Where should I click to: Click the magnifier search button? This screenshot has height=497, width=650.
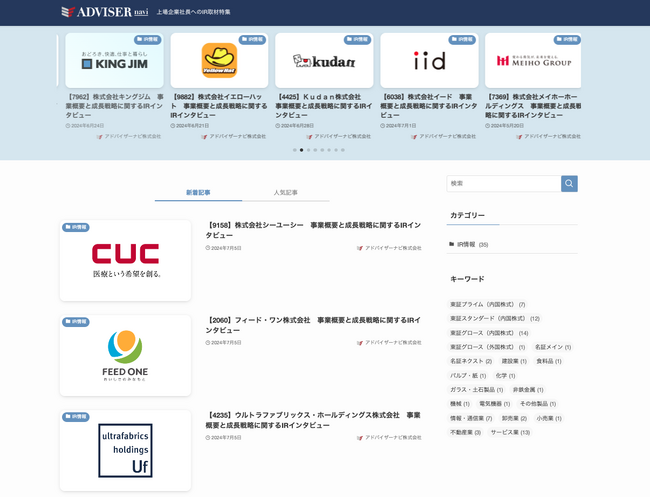(569, 184)
